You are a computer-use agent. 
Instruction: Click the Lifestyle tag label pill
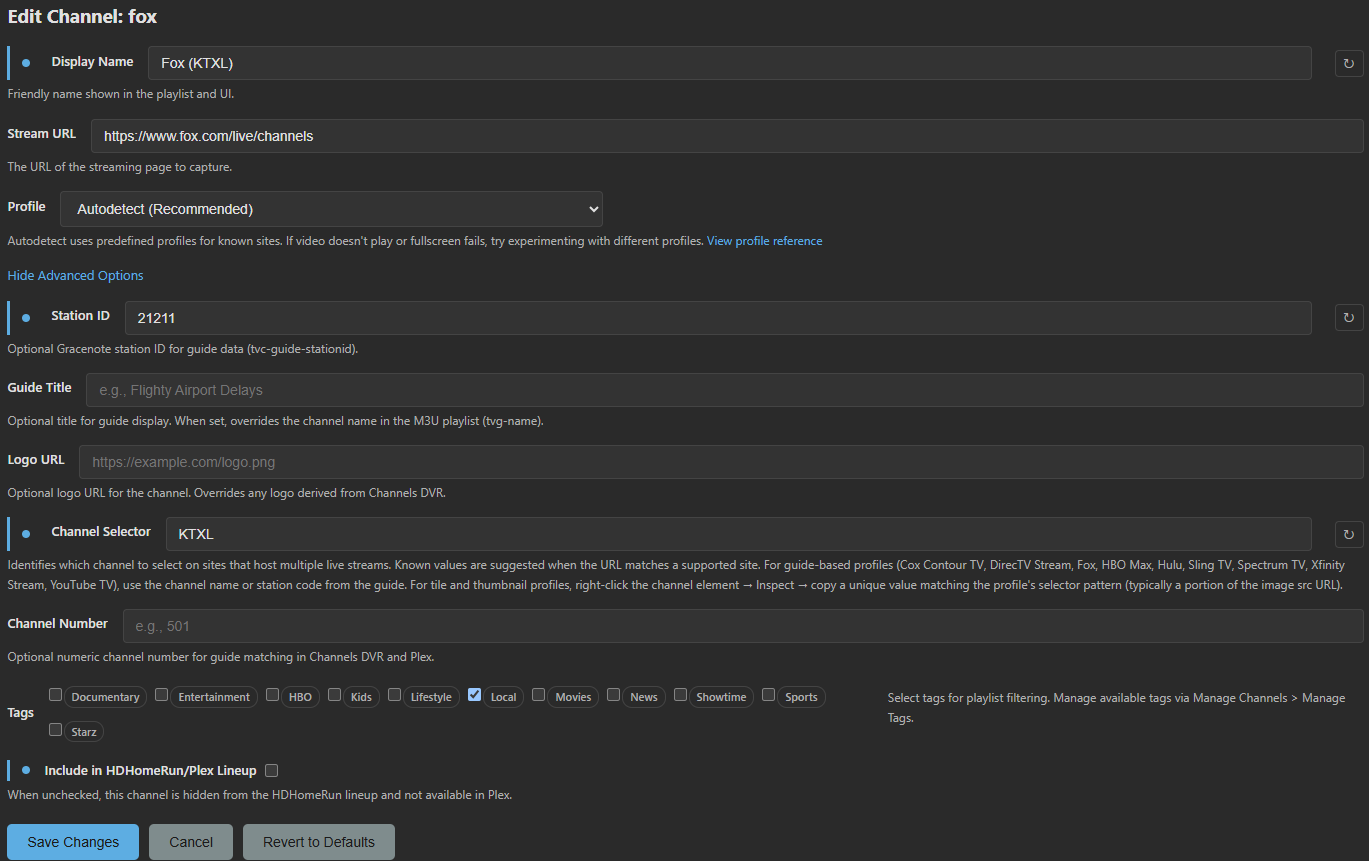tap(431, 697)
